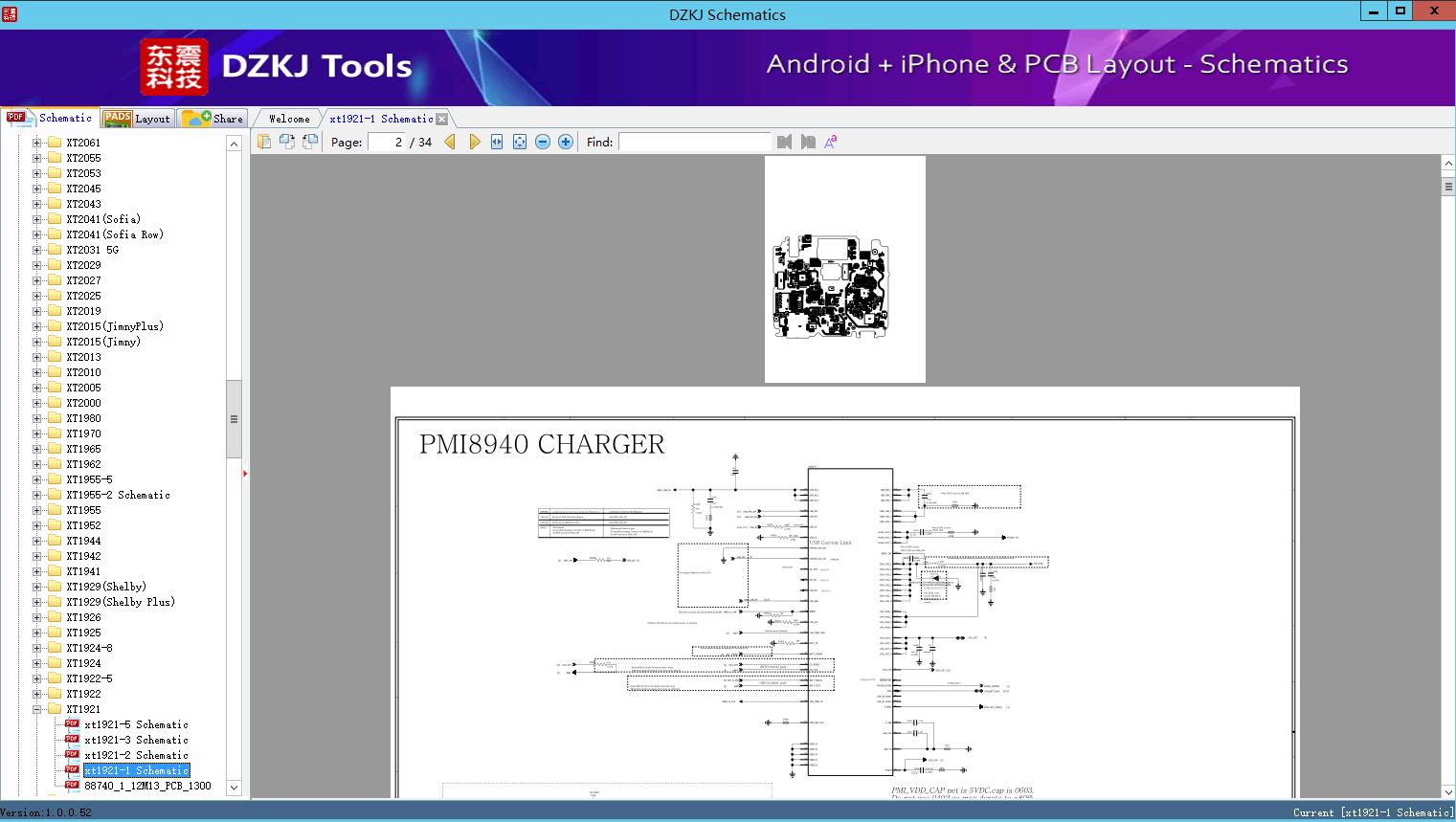Screen dimensions: 1456x822
Task: Click the PCB board thumbnail page
Action: [x=845, y=269]
